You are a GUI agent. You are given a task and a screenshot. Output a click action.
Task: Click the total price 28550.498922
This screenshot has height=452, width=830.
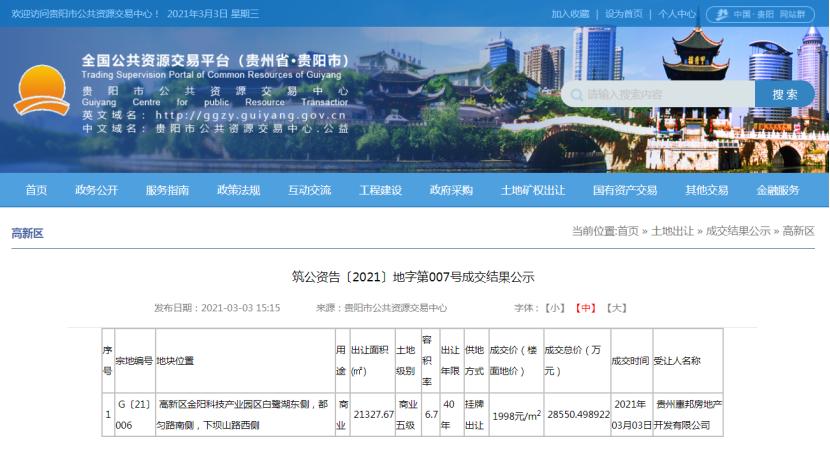(579, 414)
